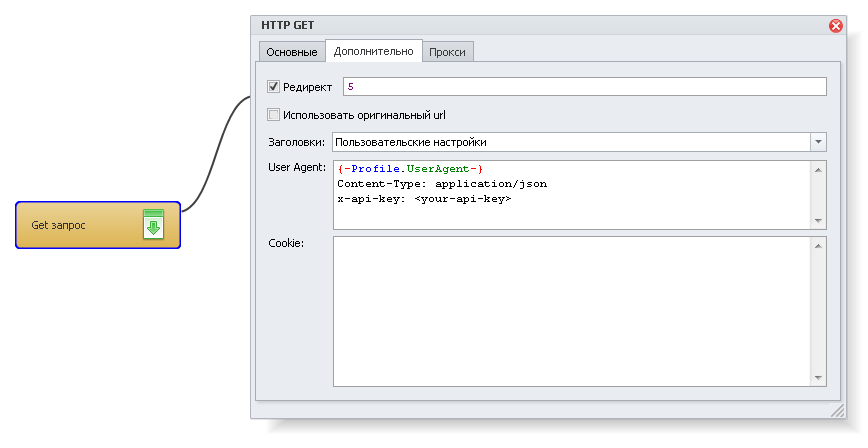The width and height of the screenshot is (868, 448).
Task: Click inside the User Agent text area
Action: [x=572, y=195]
